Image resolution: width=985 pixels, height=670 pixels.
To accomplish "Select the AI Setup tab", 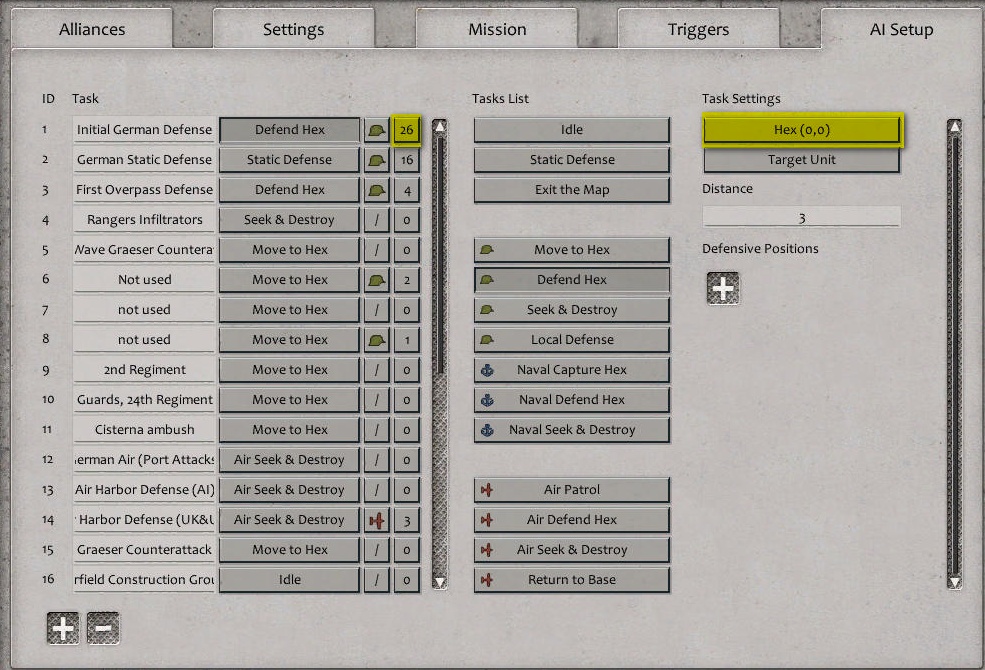I will coord(901,29).
